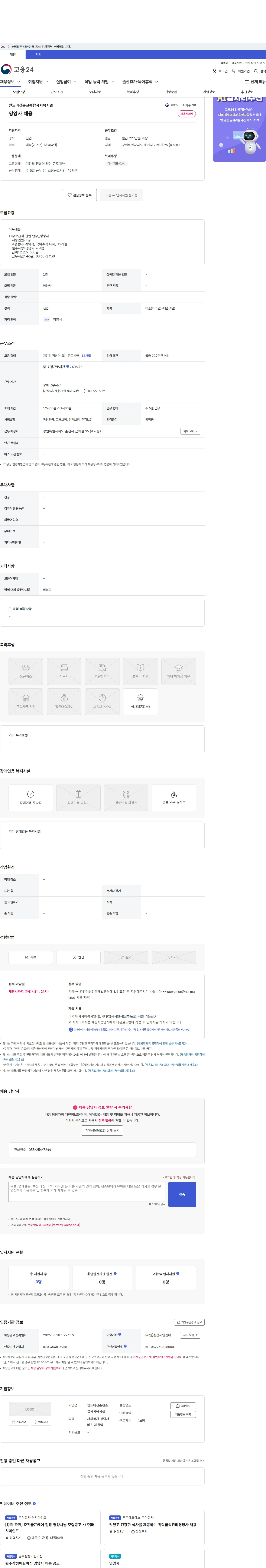Click the 교육비 지원 welfare icon
Screen dimensions: 266x1568
click(140, 671)
